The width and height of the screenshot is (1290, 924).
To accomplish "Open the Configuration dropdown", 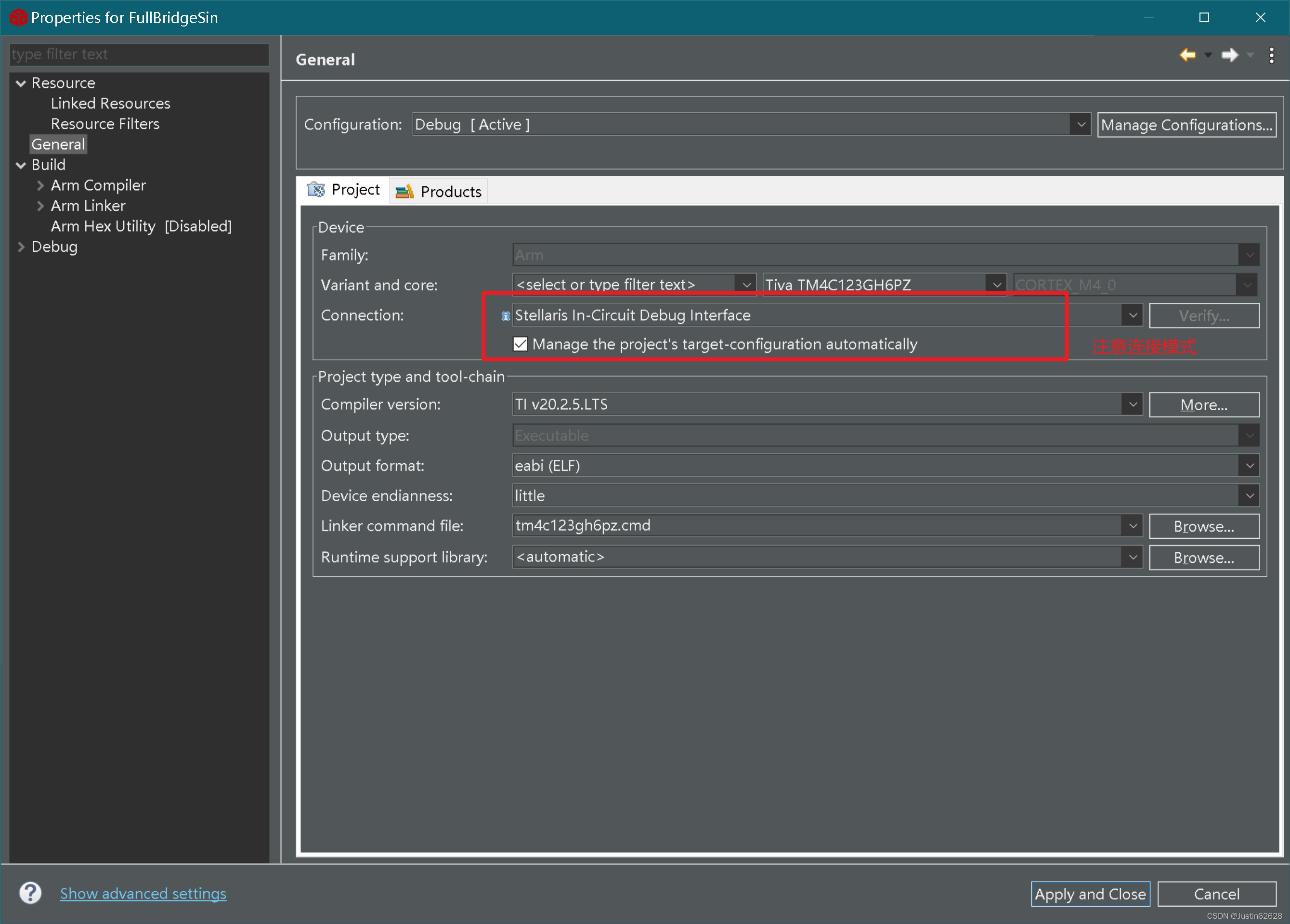I will pos(1080,125).
